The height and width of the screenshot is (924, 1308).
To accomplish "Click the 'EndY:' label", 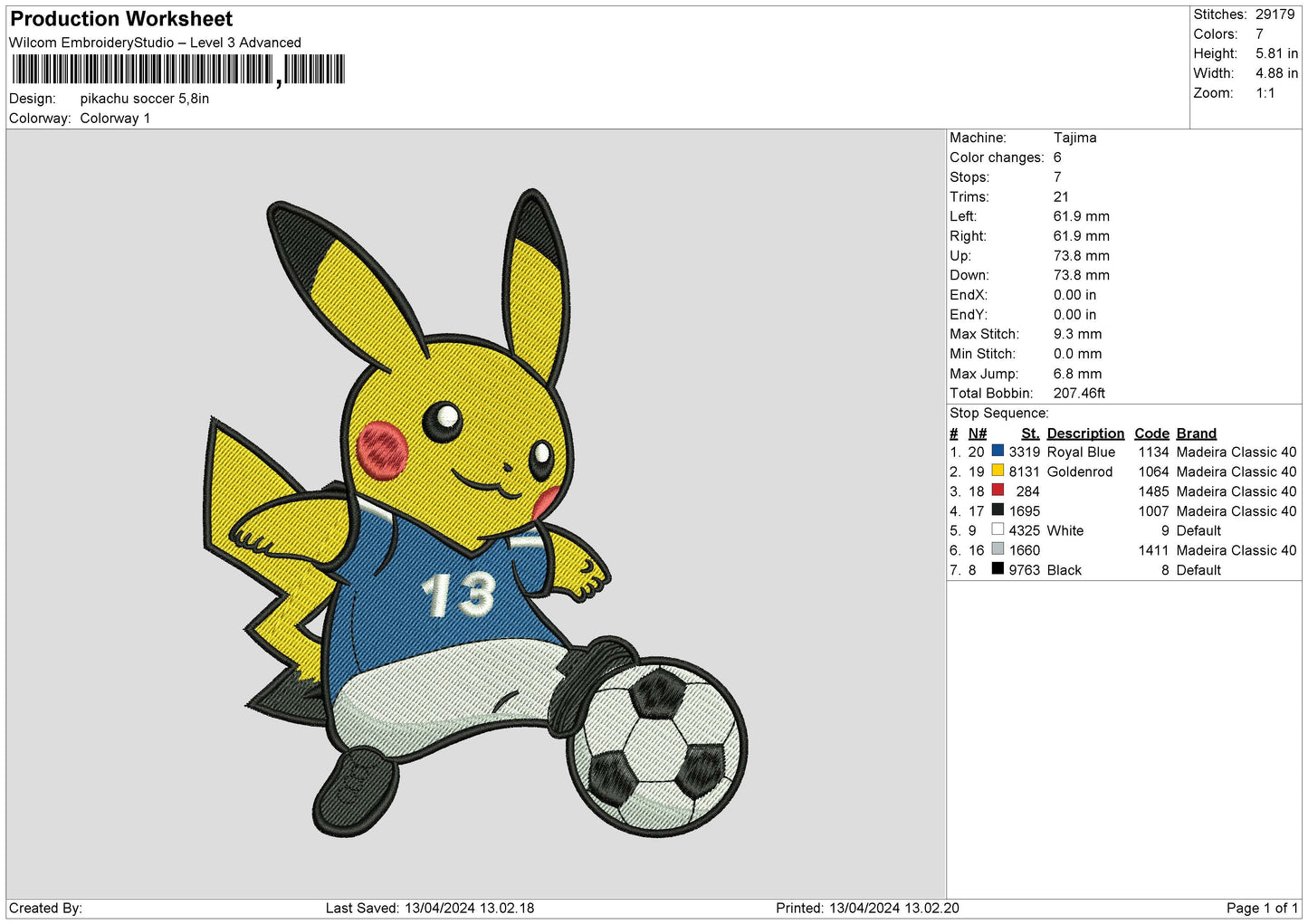I will 968,315.
